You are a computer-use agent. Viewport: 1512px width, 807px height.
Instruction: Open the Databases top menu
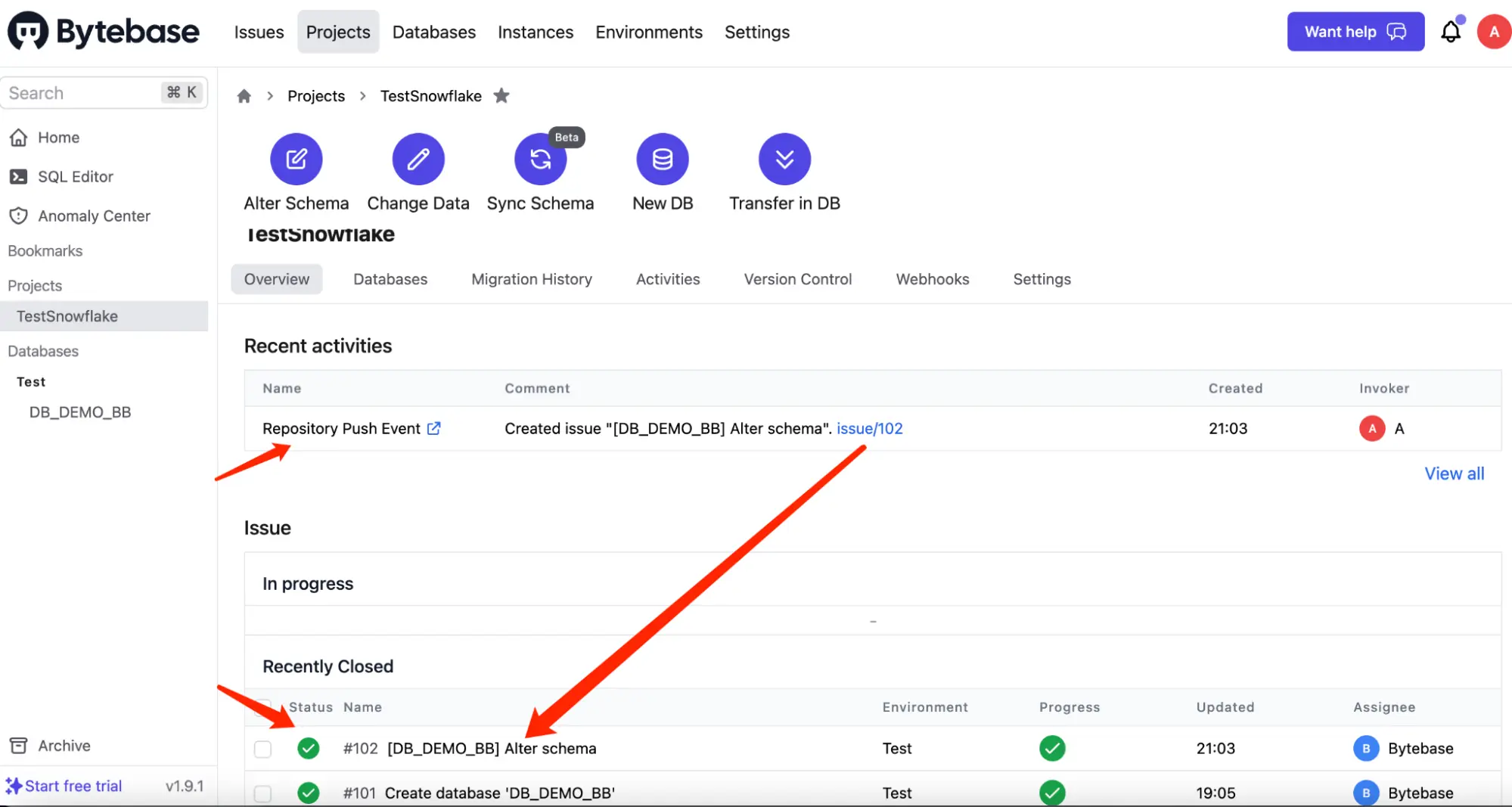434,32
